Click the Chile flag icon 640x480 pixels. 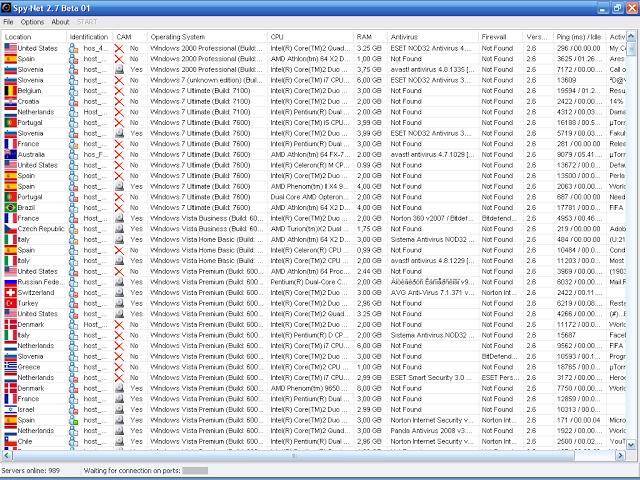11,441
